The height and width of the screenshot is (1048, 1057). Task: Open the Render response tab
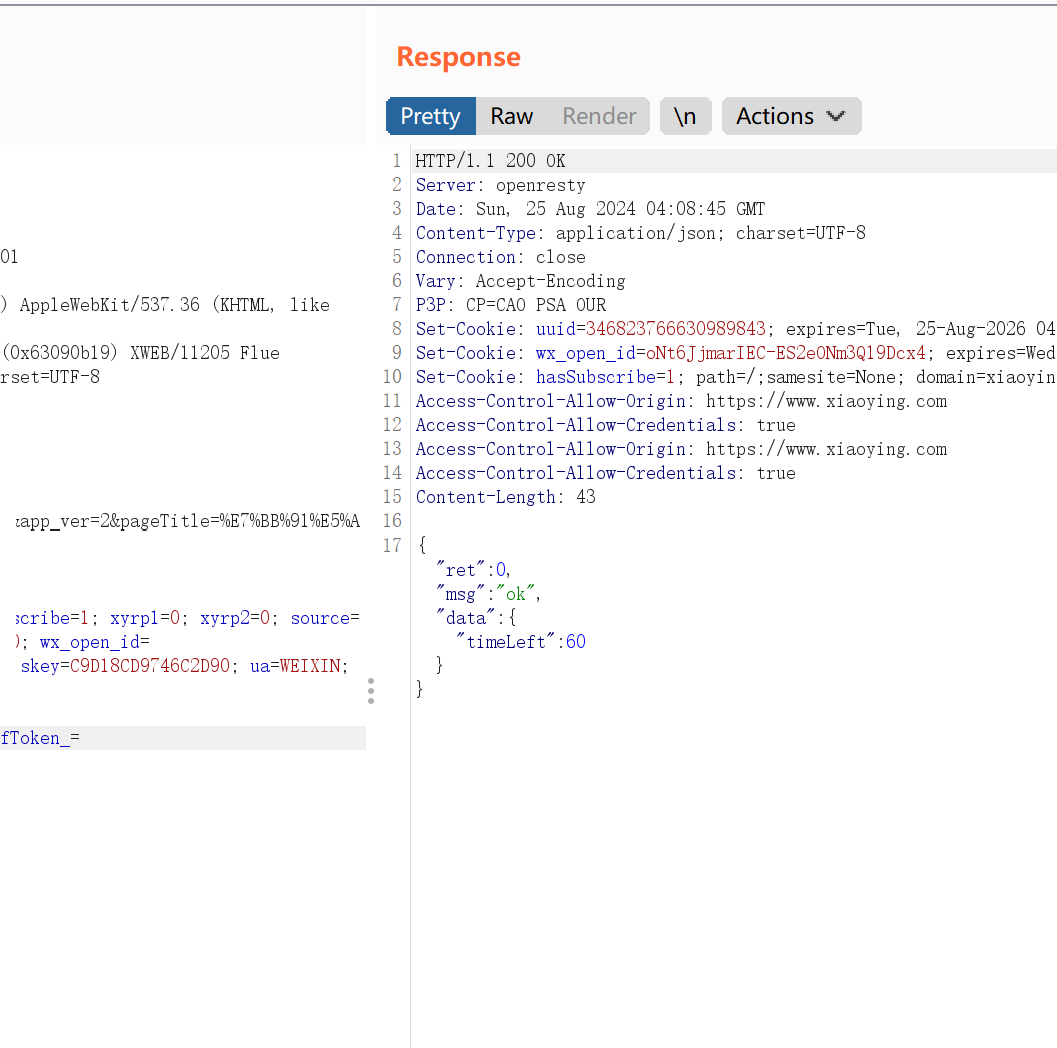599,116
